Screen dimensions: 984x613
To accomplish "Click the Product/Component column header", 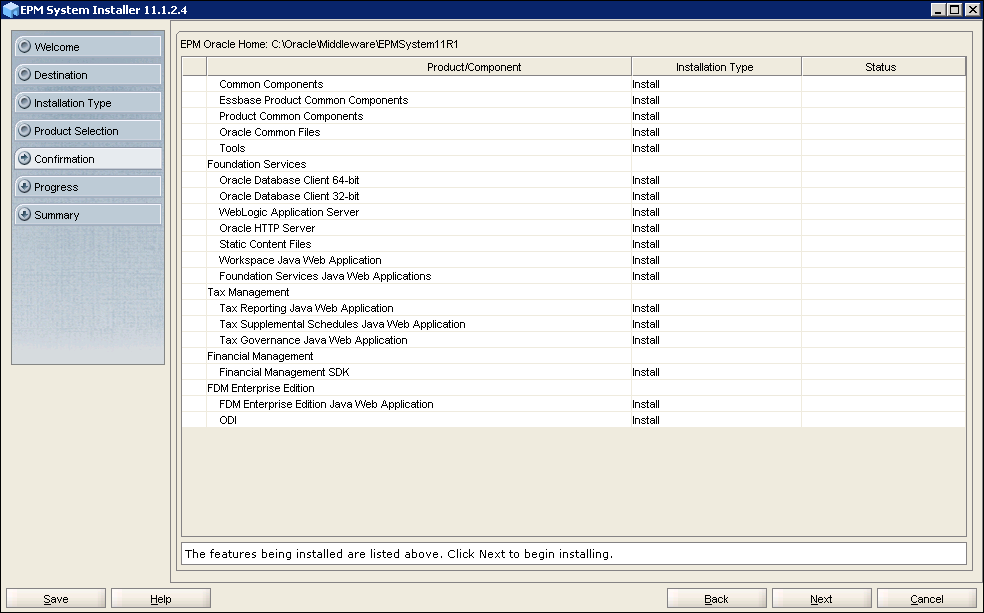I will tap(419, 67).
